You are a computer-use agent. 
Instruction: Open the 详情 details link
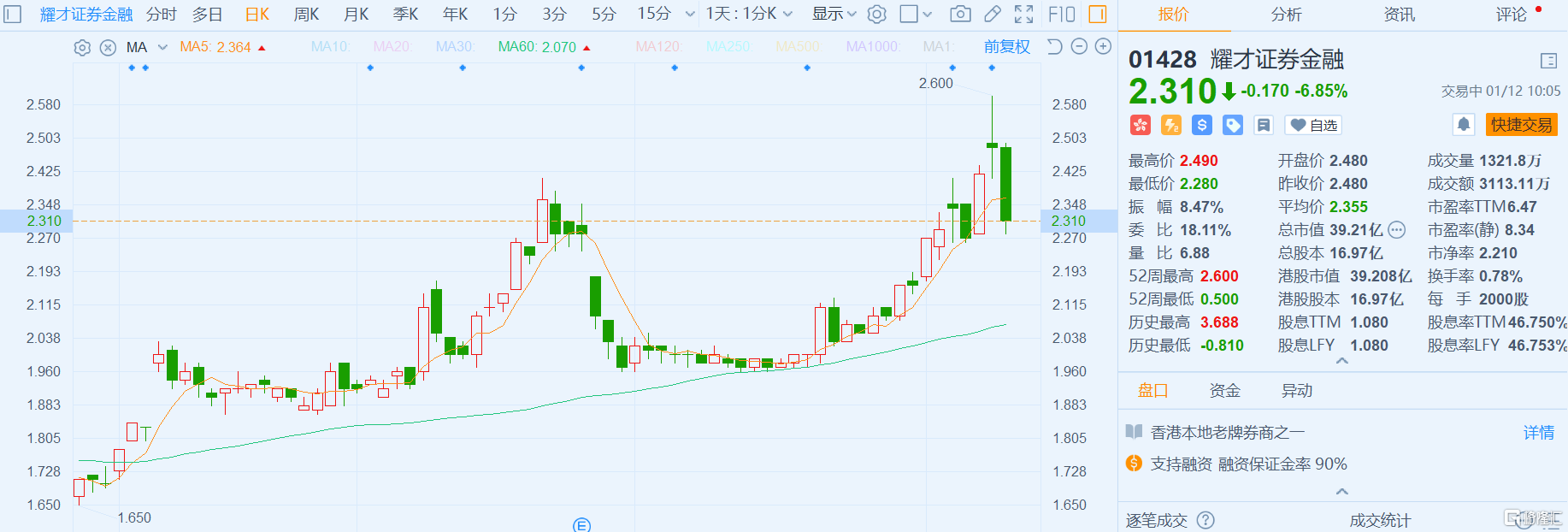1538,433
